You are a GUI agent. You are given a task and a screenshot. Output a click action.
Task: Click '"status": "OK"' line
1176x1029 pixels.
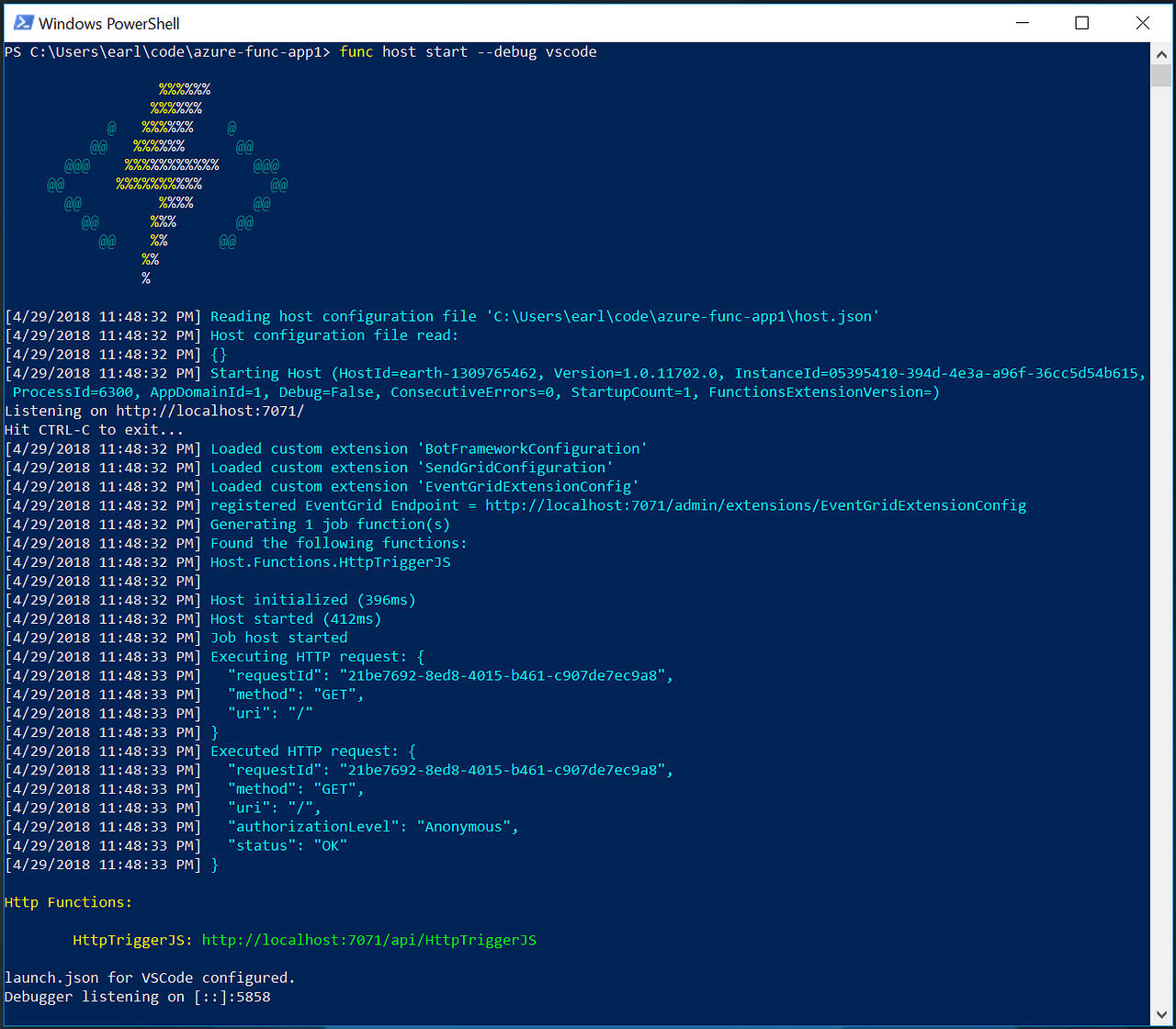[176, 846]
